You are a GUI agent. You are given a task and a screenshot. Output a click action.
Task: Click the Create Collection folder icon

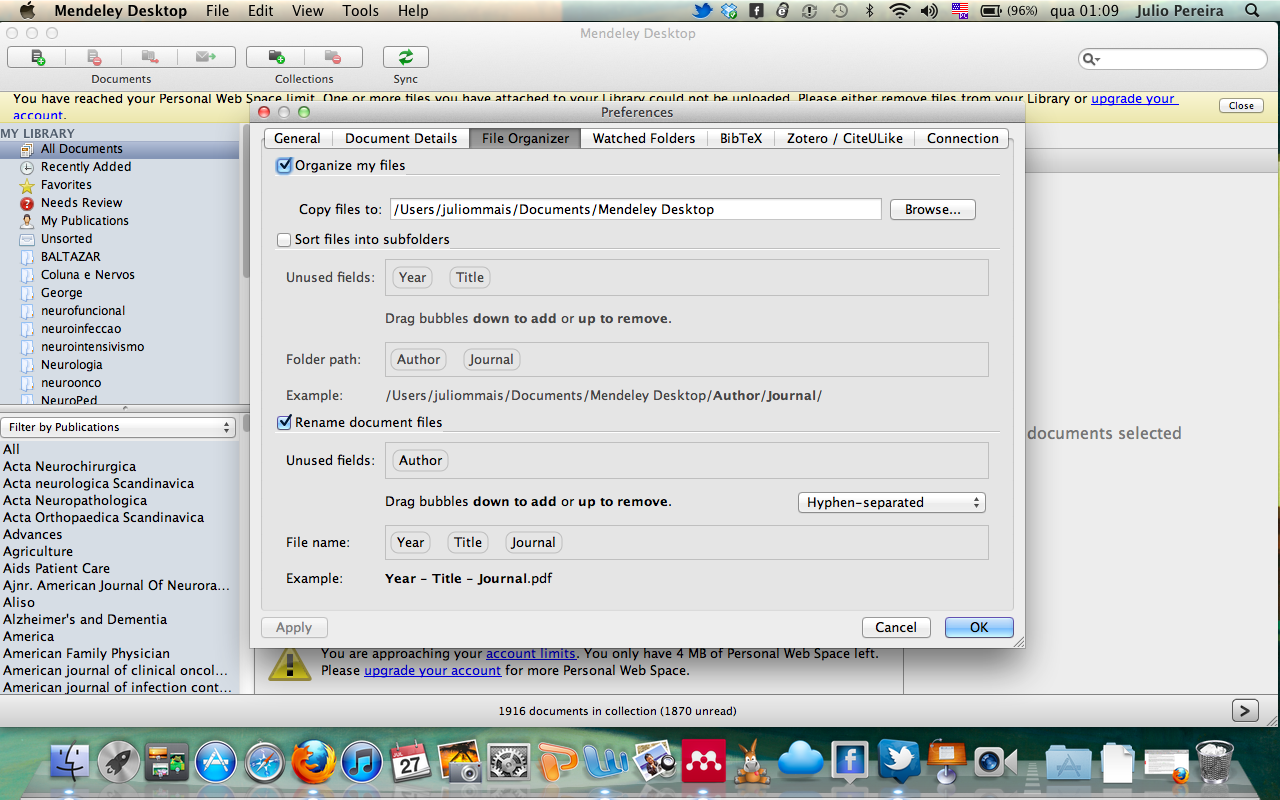coord(276,57)
